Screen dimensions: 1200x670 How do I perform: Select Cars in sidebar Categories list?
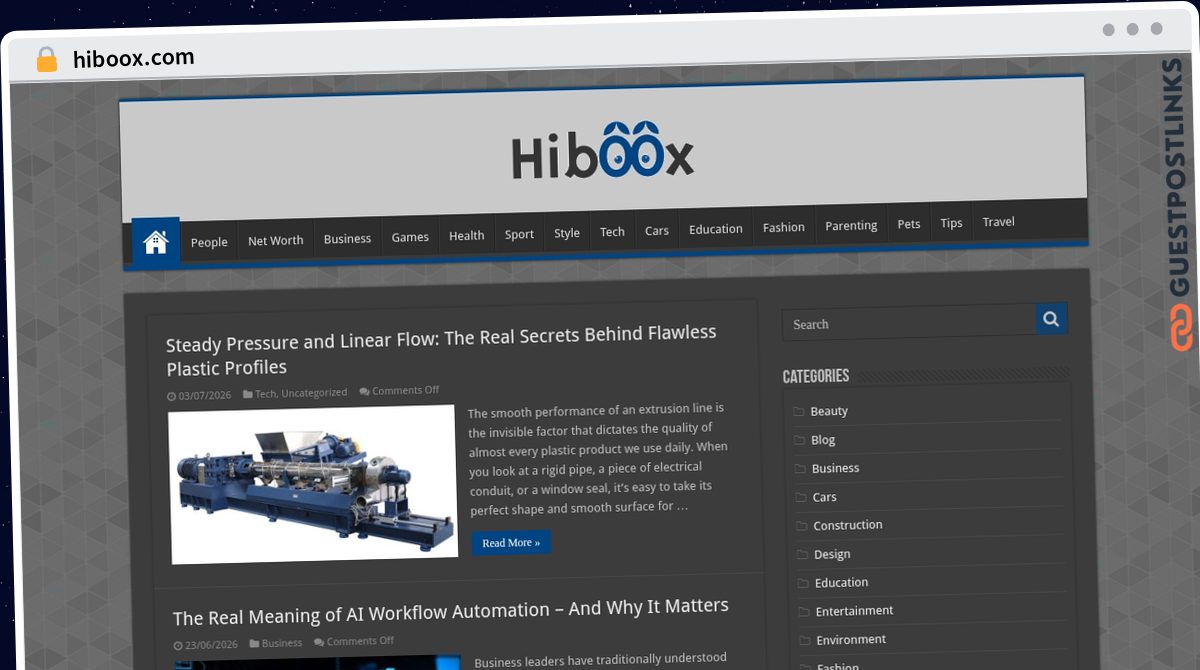coord(825,497)
